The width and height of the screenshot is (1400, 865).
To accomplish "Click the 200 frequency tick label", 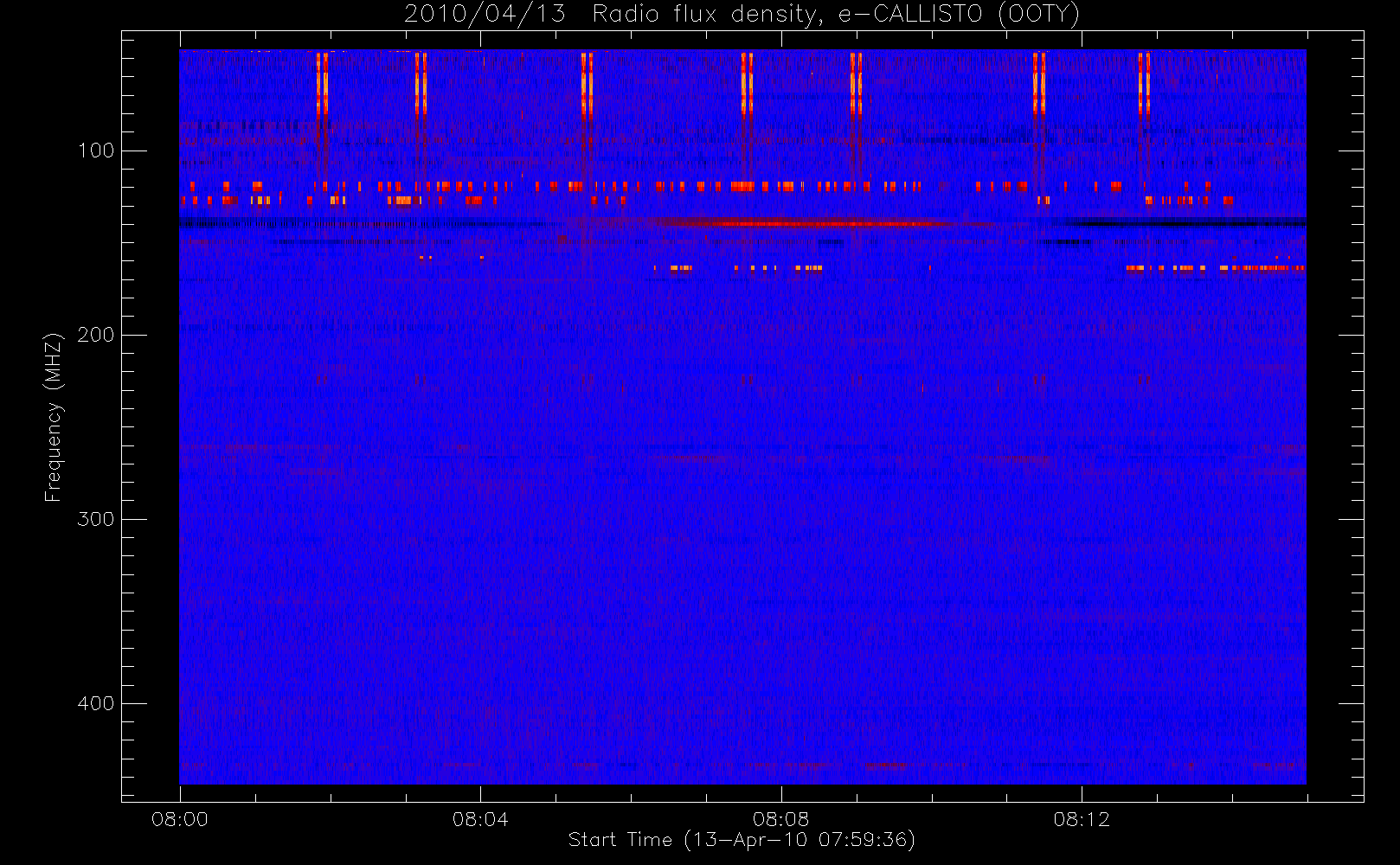I will 96,335.
